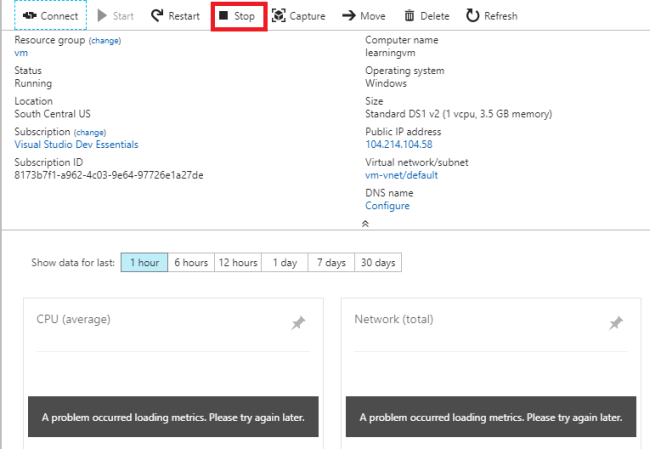Collapse the essentials section with double chevron
Viewport: 650px width, 449px height.
(x=365, y=224)
